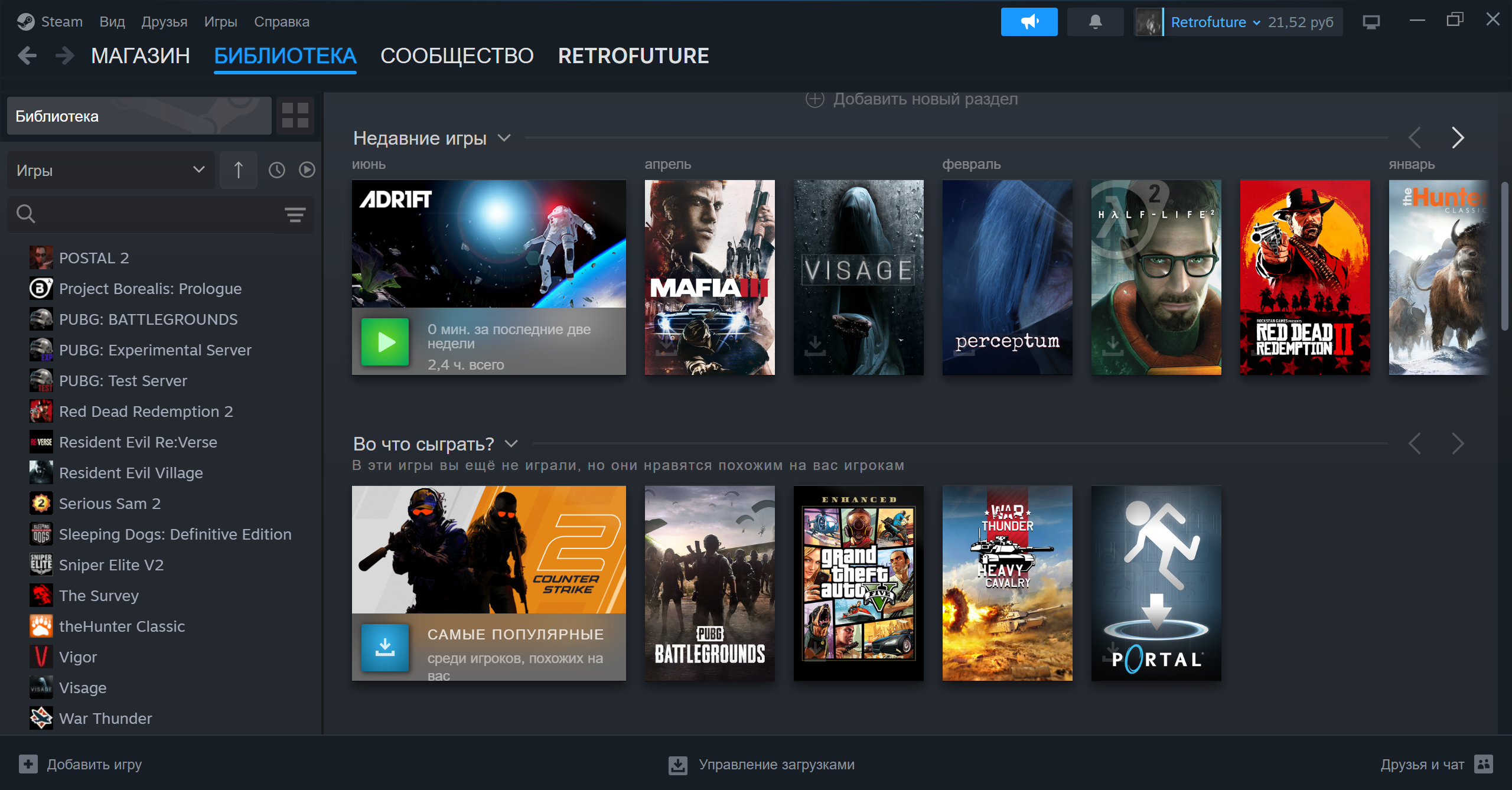1512x790 pixels.
Task: Open the Друзья menu
Action: (x=164, y=22)
